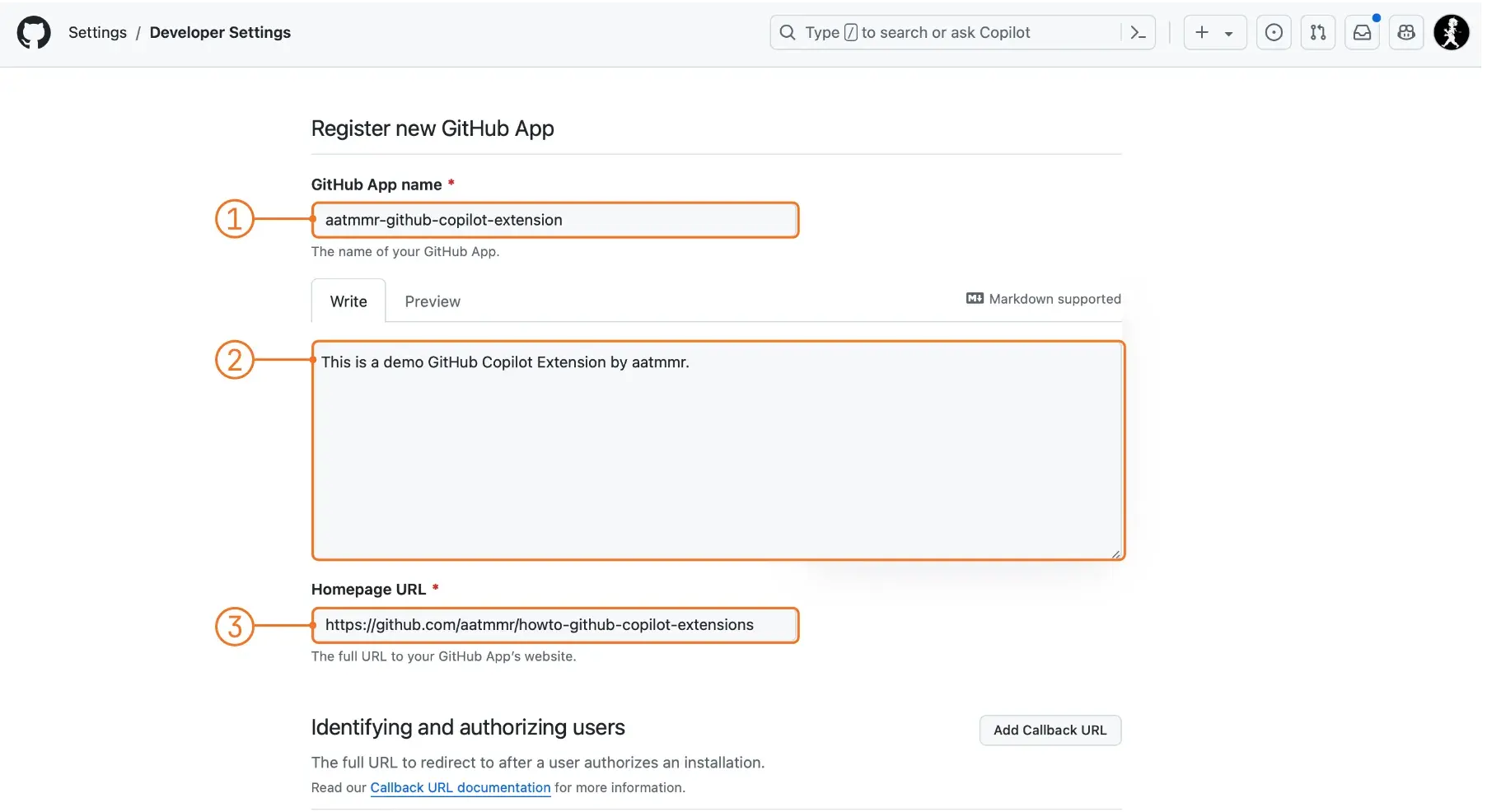Click 'Identifying and authorizing users' heading
Screen dimensions: 1487x812
[468, 727]
